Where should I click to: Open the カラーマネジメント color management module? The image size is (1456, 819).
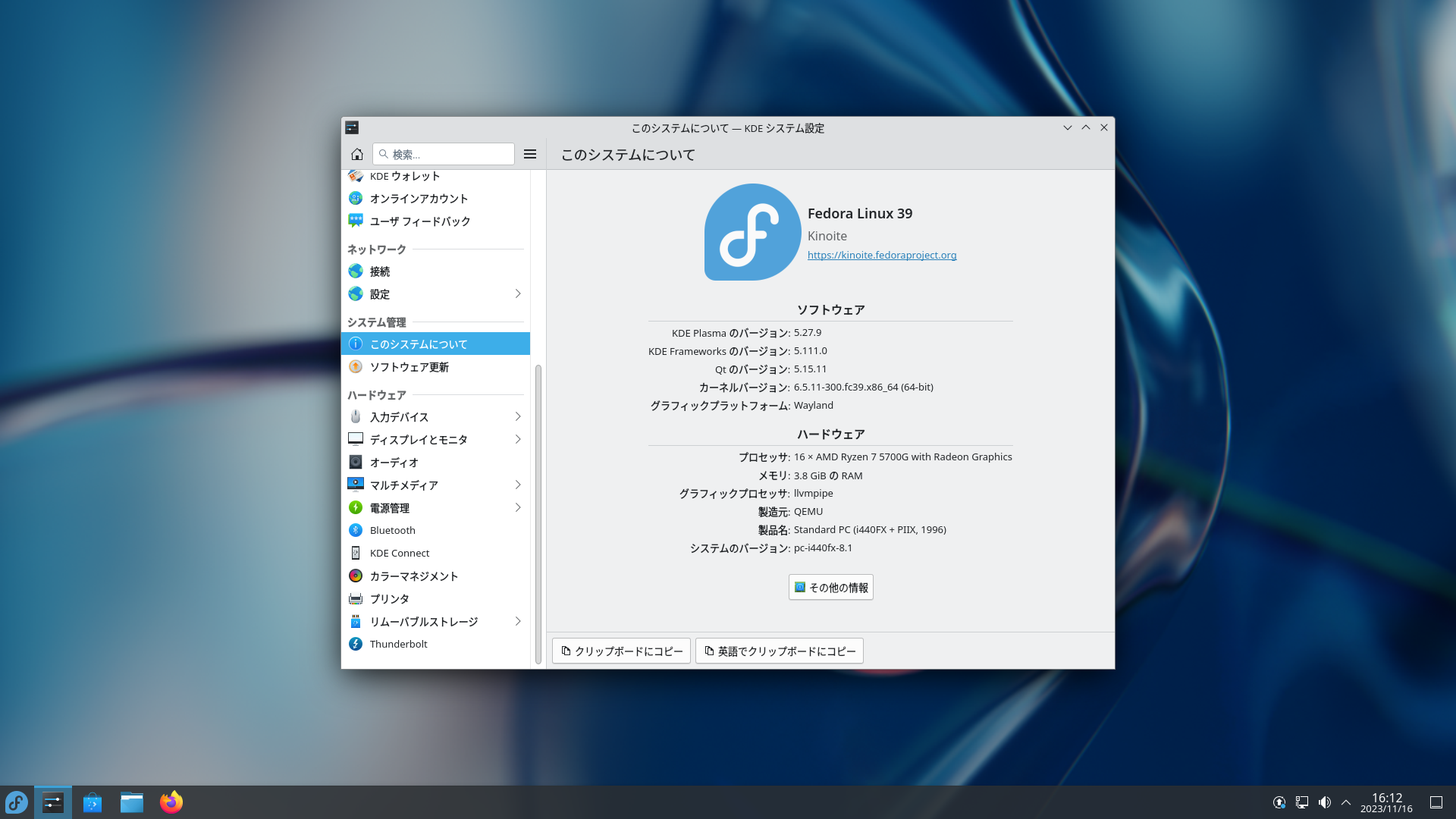(x=413, y=576)
